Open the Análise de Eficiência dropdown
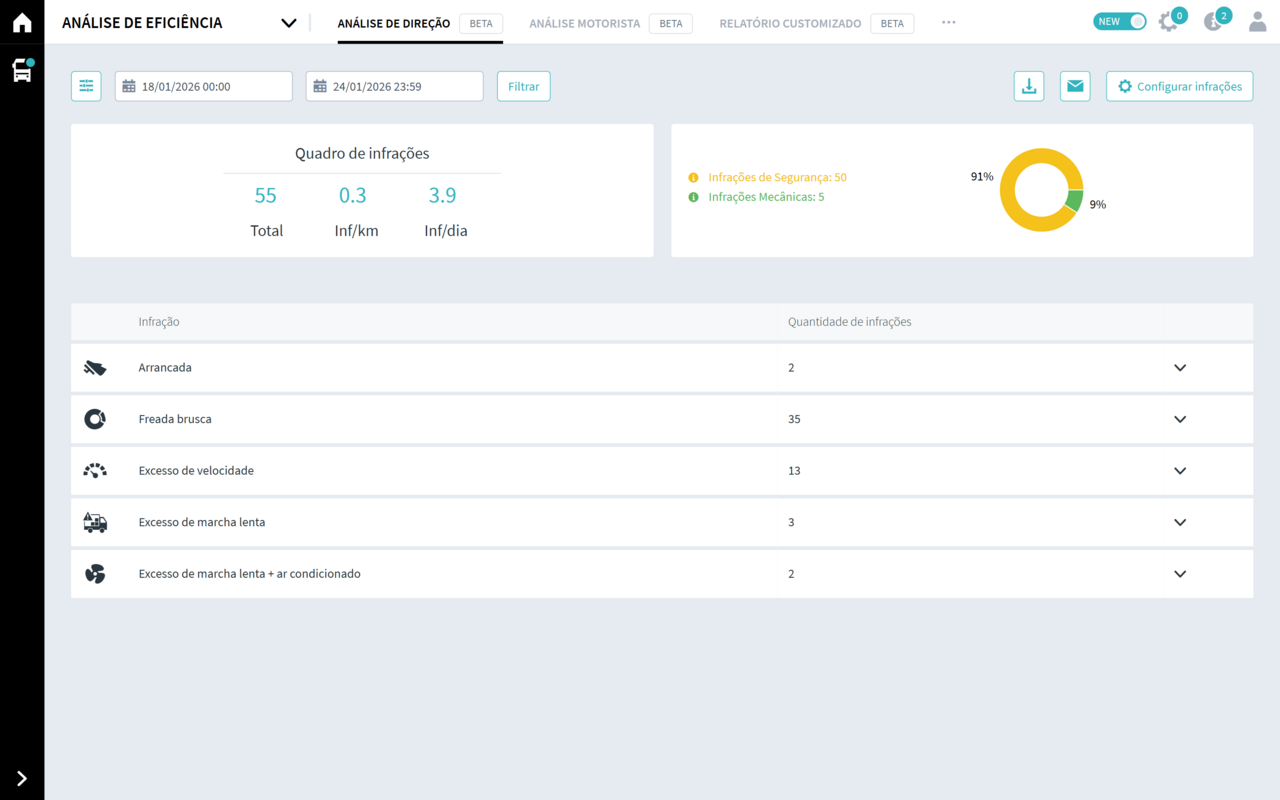This screenshot has width=1280, height=800. (288, 23)
